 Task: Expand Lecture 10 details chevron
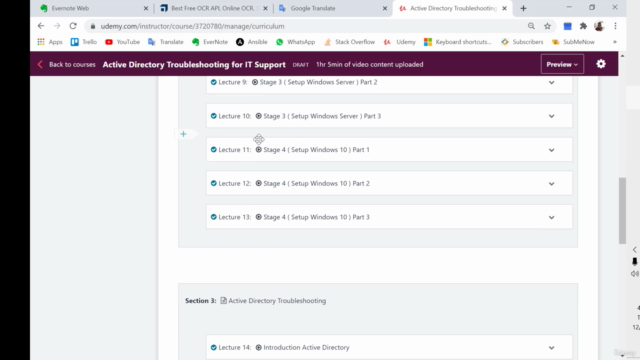point(551,116)
